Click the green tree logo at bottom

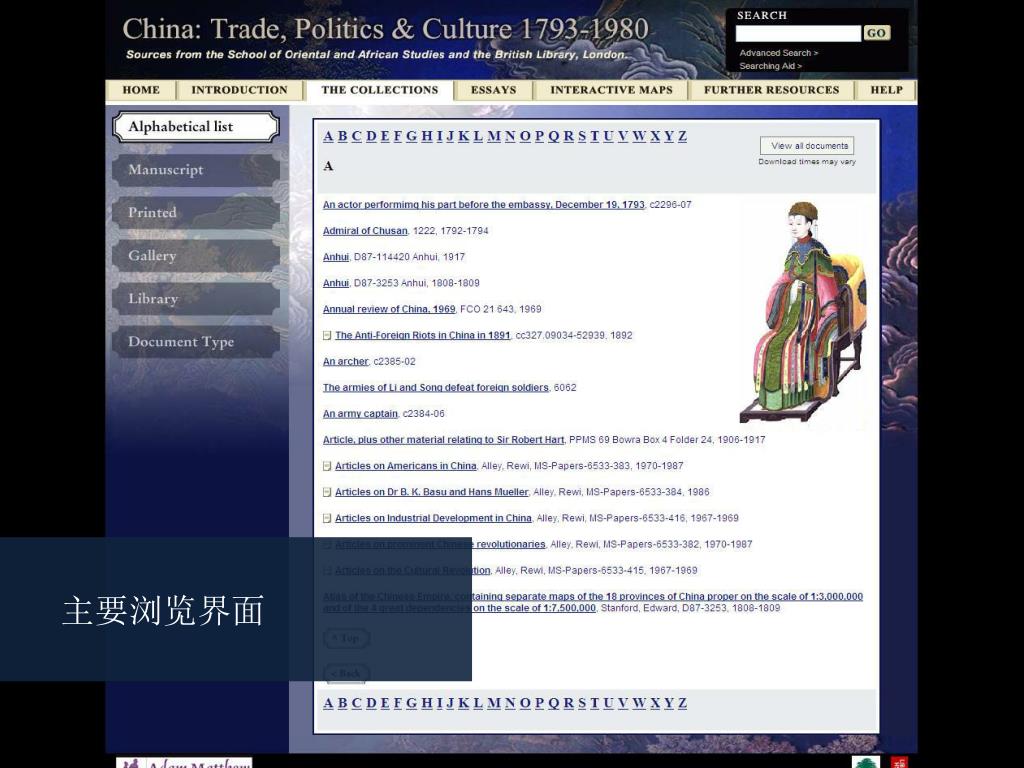click(x=866, y=762)
